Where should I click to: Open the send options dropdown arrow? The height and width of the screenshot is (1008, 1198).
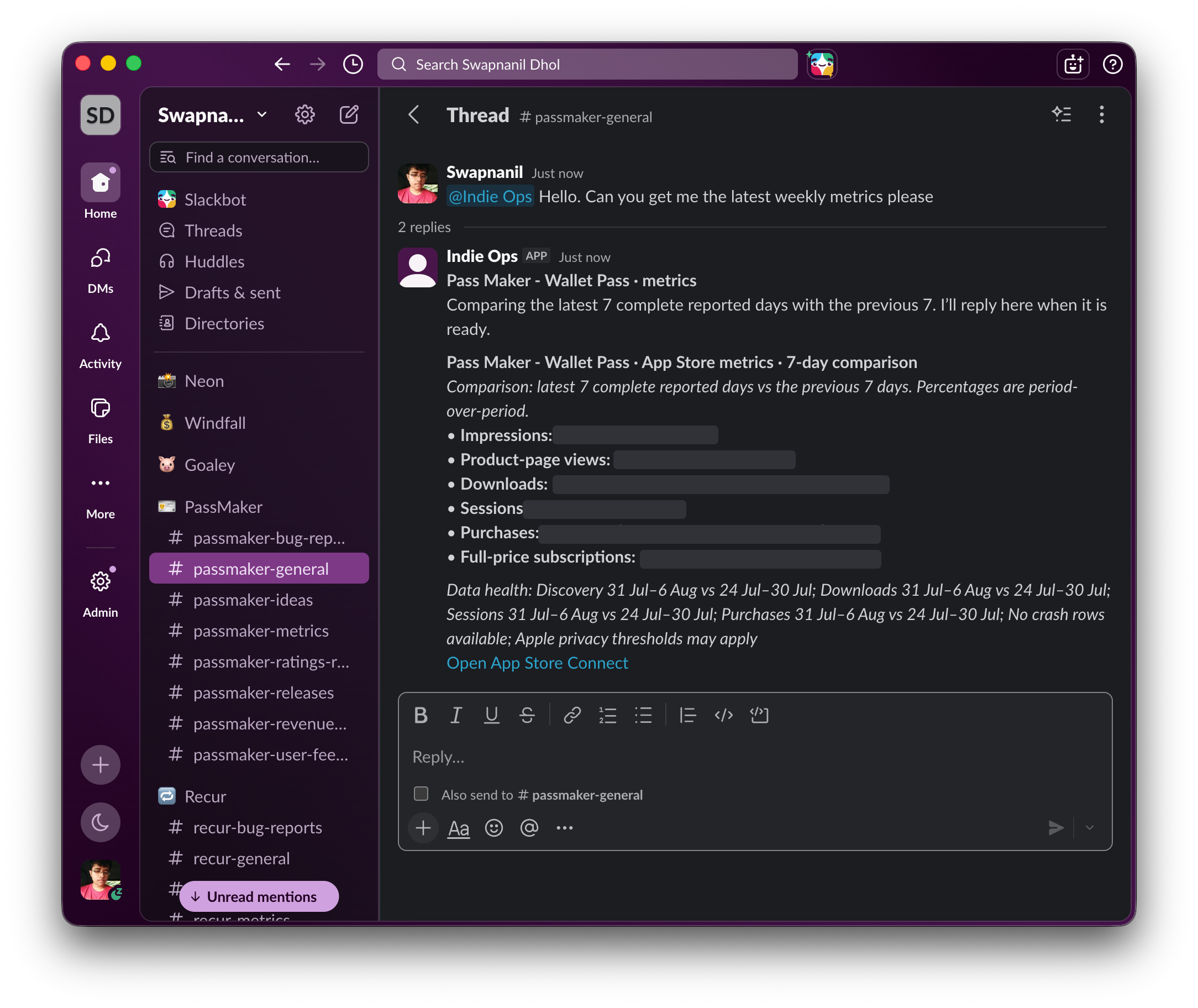click(1090, 828)
